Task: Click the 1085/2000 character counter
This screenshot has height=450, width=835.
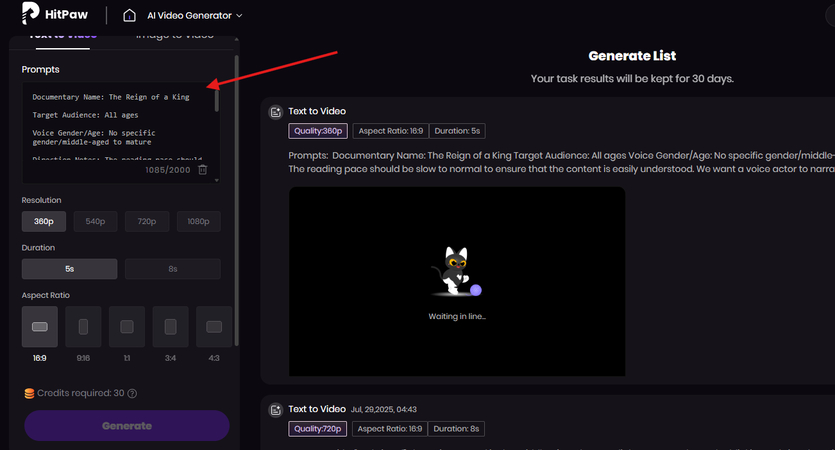Action: 168,170
